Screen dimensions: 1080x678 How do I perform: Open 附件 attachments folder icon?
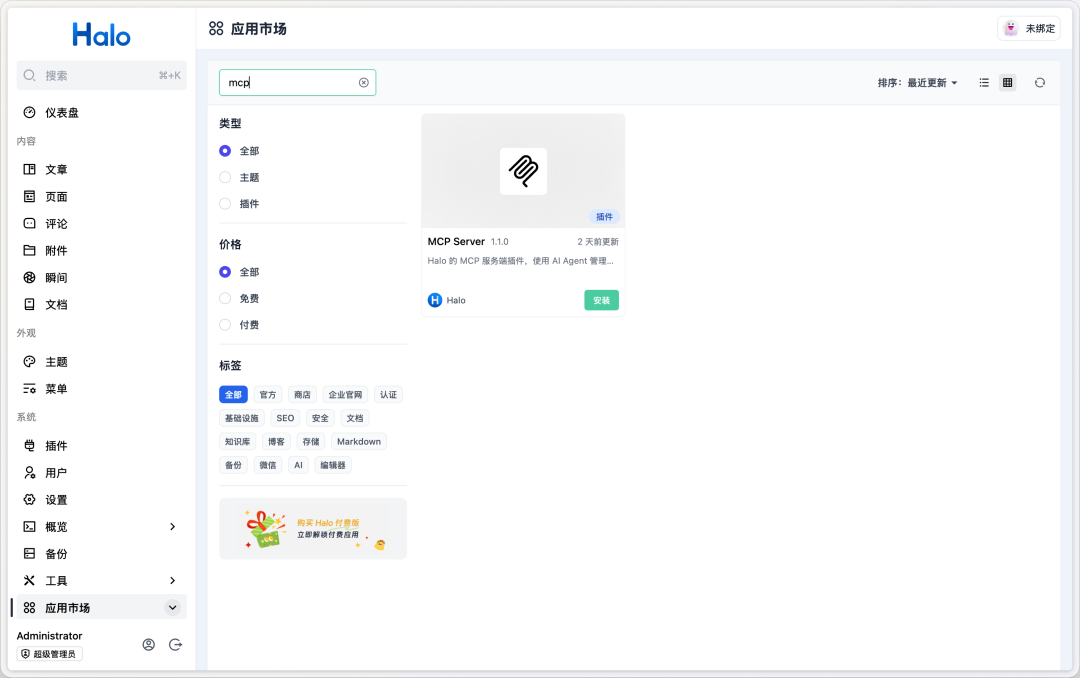pos(30,250)
